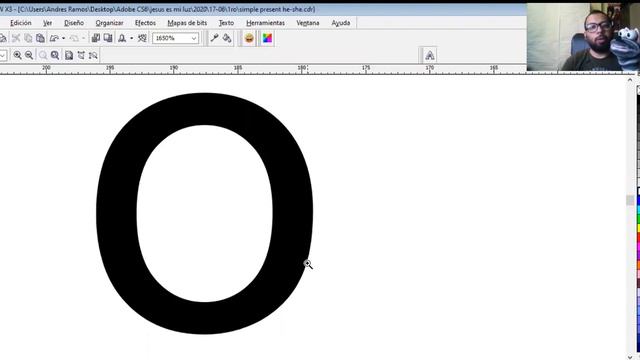The image size is (640, 360).
Task: Expand the Application launcher dropdown arrow
Action: pos(131,38)
